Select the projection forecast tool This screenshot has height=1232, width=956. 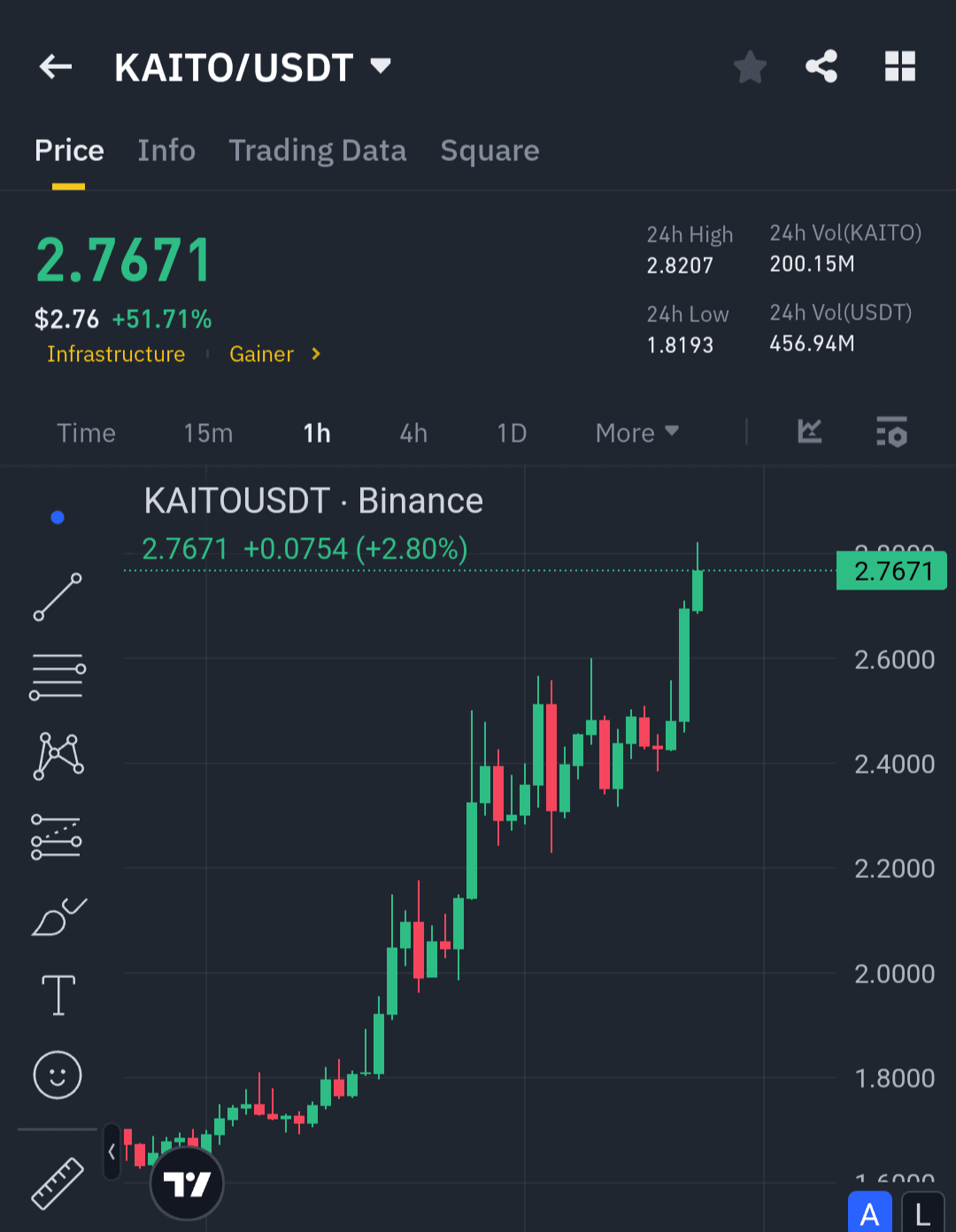click(57, 836)
